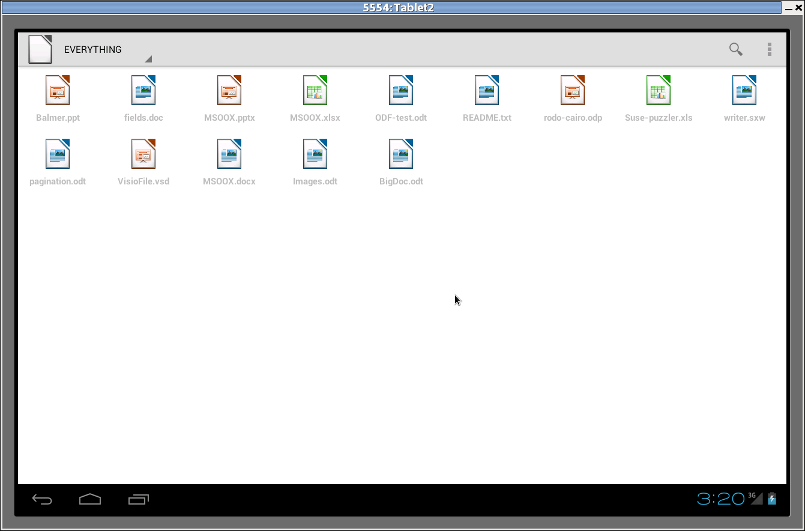Screen dimensions: 805x531
Task: Open the fields.doc document icon
Action: [x=143, y=90]
